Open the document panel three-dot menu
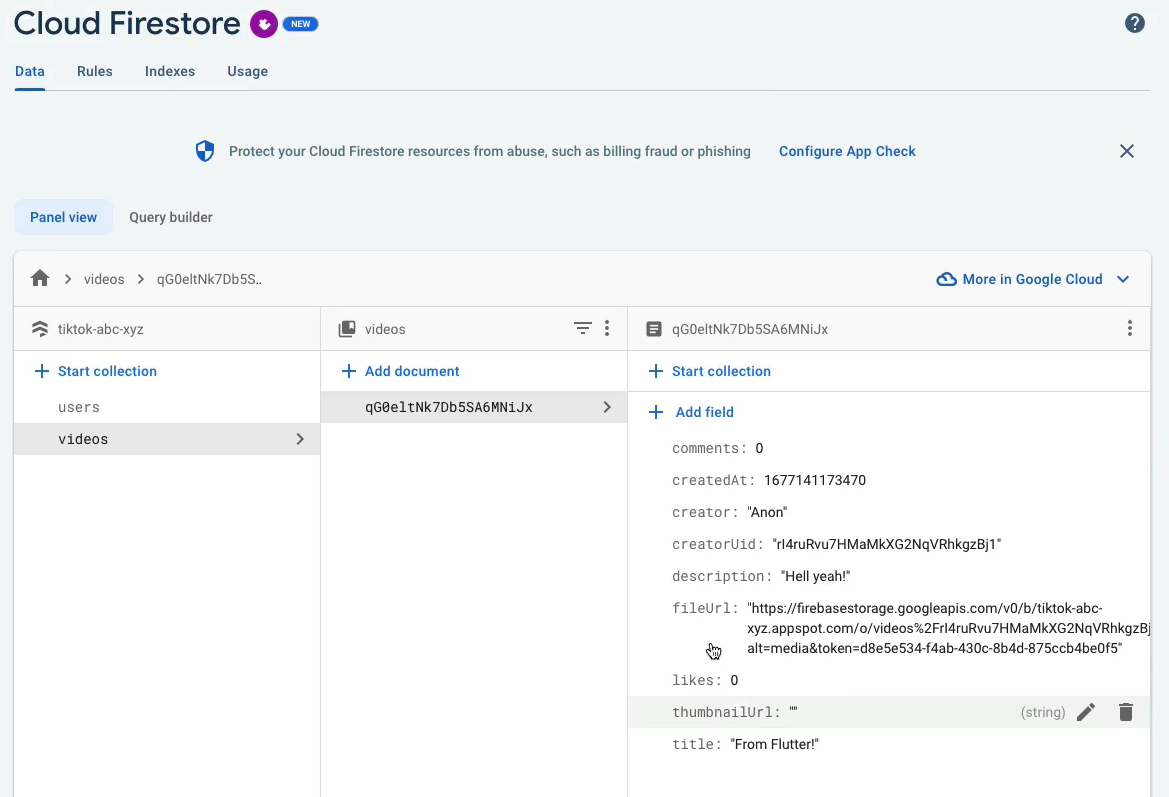1169x797 pixels. (x=1129, y=328)
